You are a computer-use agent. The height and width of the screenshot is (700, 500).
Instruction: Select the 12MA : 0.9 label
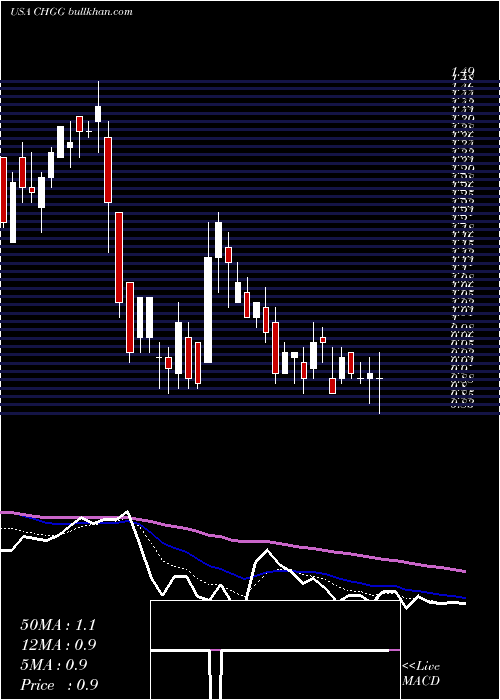58,645
